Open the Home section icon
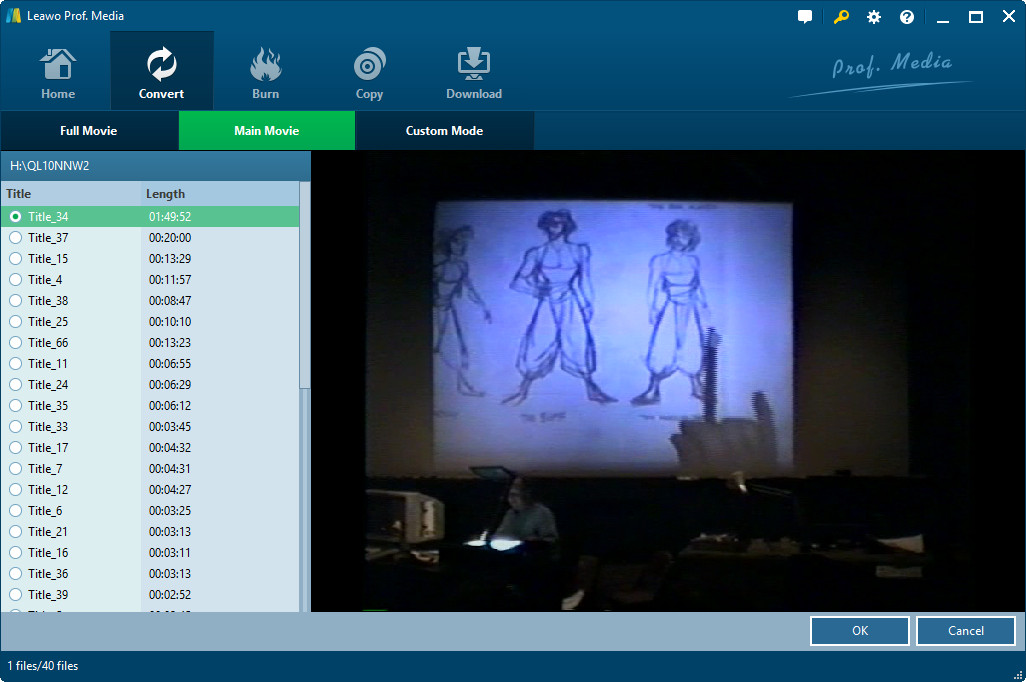1026x682 pixels. 58,72
